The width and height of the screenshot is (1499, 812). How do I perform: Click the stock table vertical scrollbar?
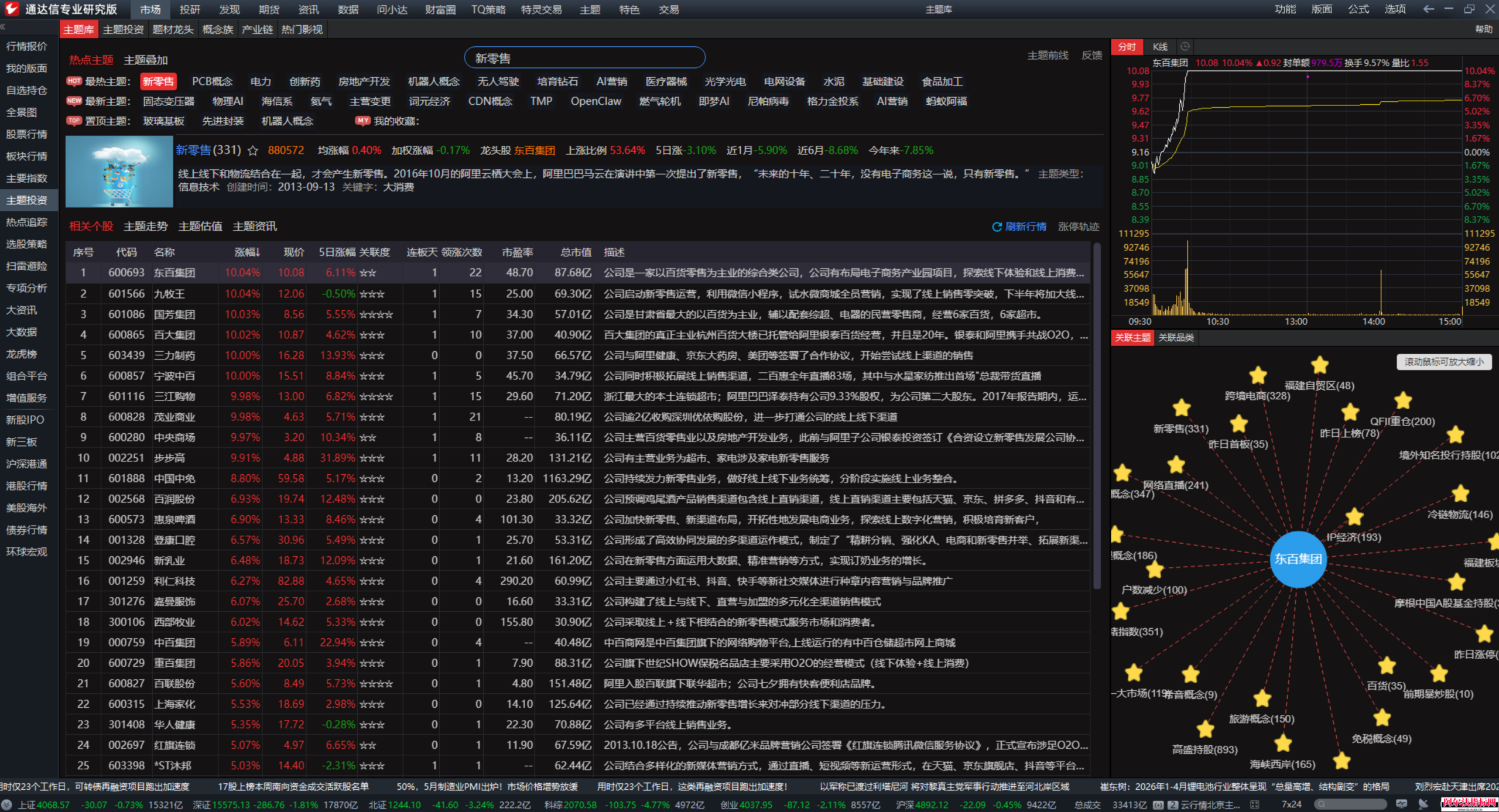click(x=1097, y=416)
